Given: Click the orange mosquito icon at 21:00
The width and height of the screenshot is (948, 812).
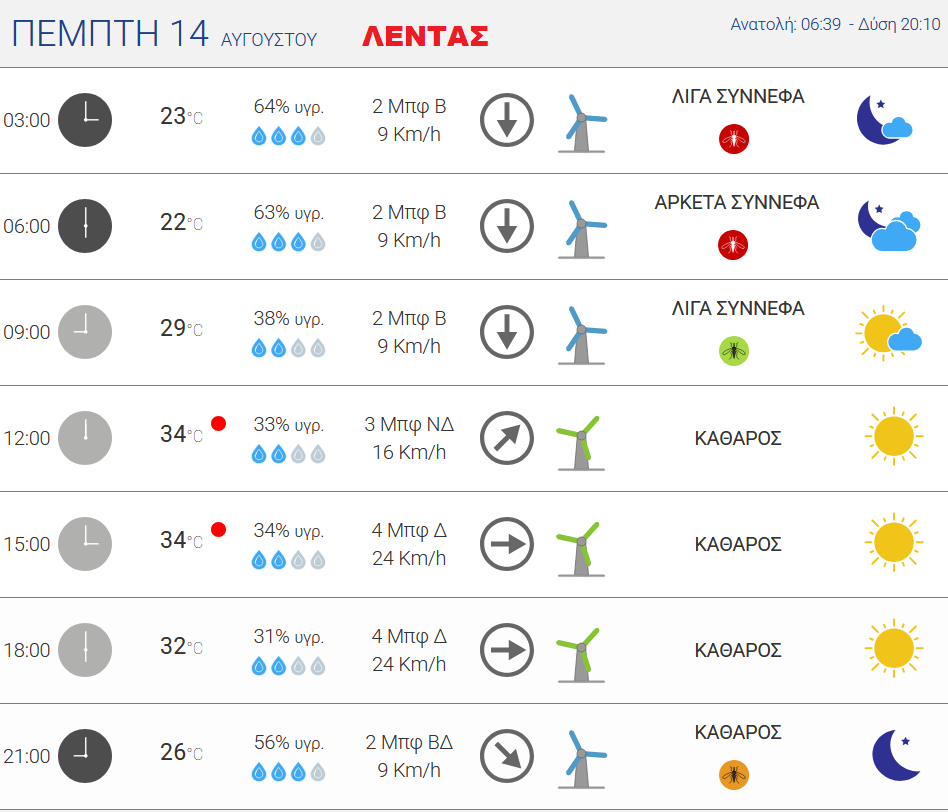Looking at the screenshot, I should coord(734,775).
